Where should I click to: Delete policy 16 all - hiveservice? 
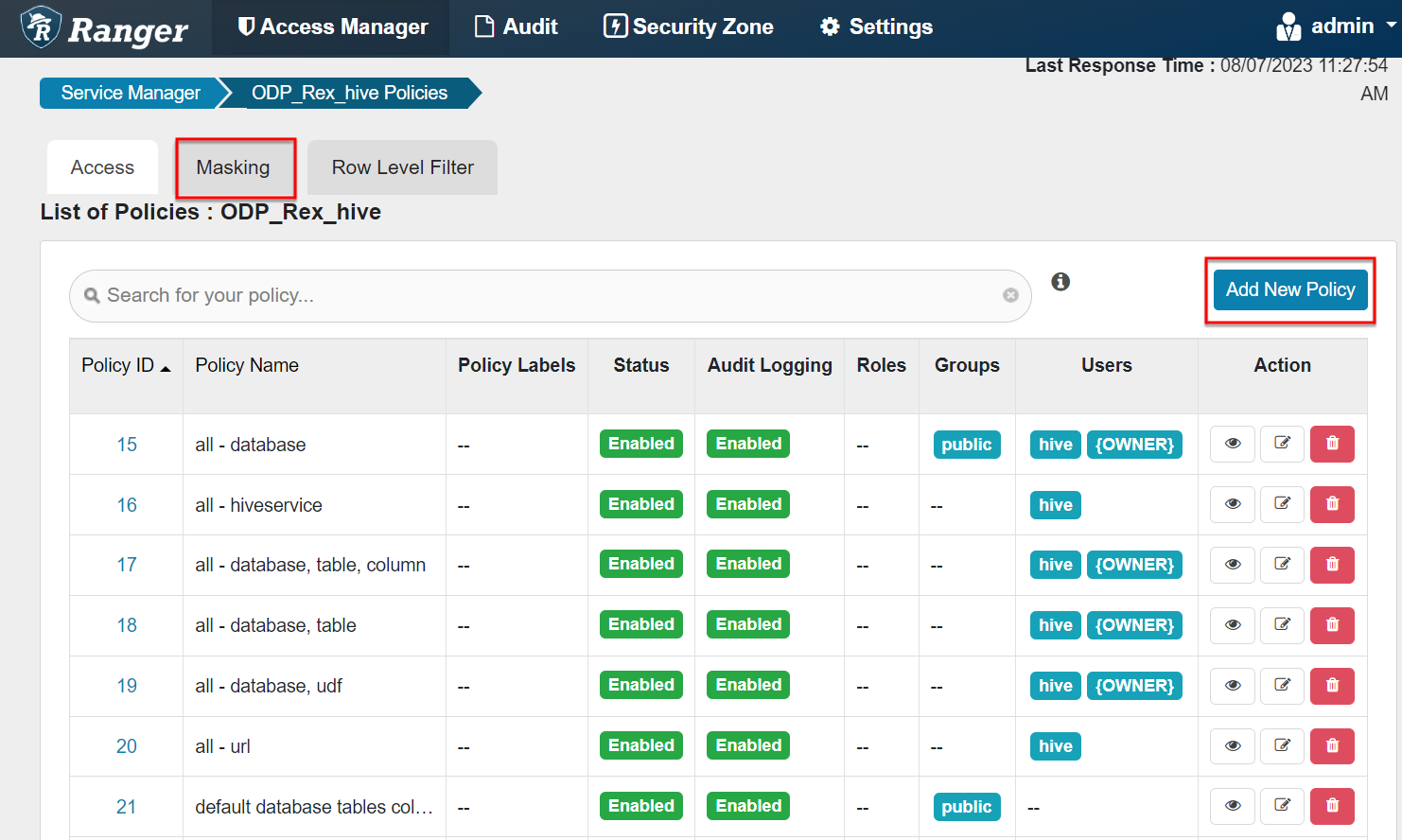tap(1332, 504)
